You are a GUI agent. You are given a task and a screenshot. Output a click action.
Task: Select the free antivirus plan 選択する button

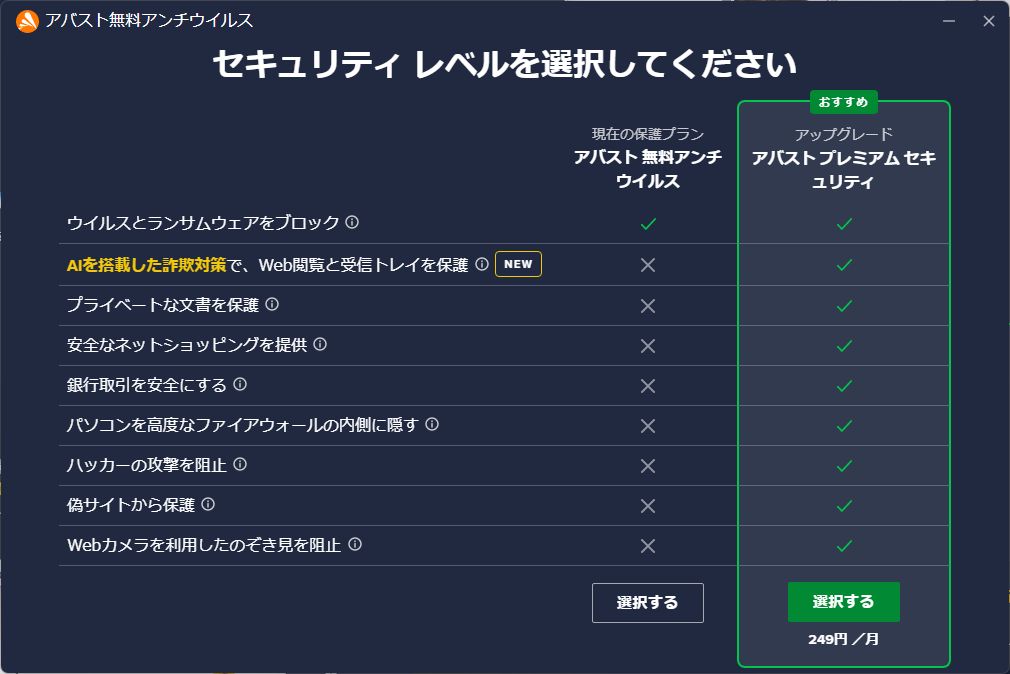tap(647, 603)
